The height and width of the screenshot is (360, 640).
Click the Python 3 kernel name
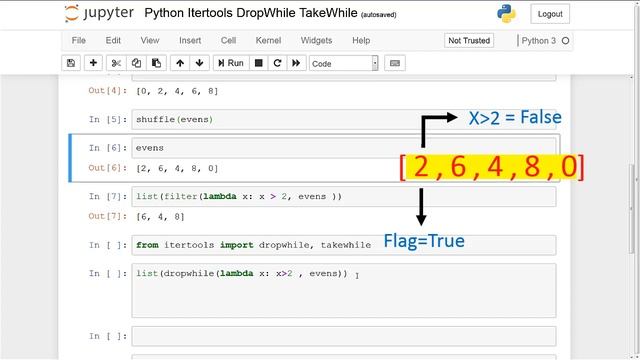[x=538, y=40]
